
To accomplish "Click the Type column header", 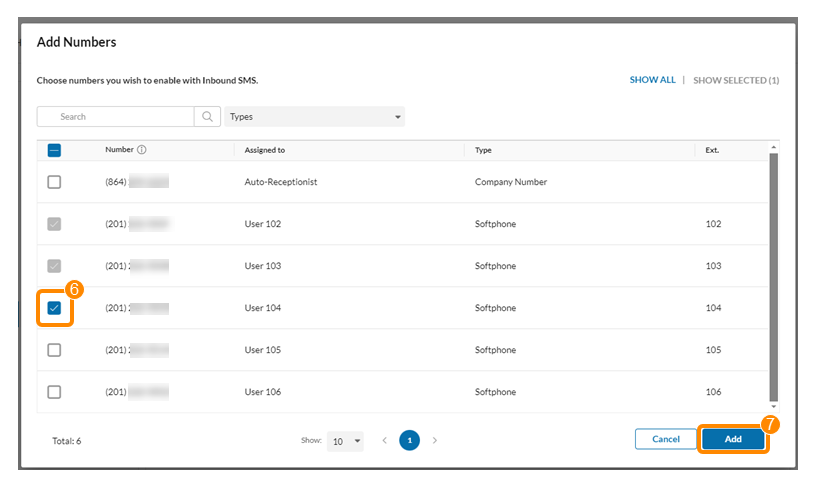I will tap(483, 150).
